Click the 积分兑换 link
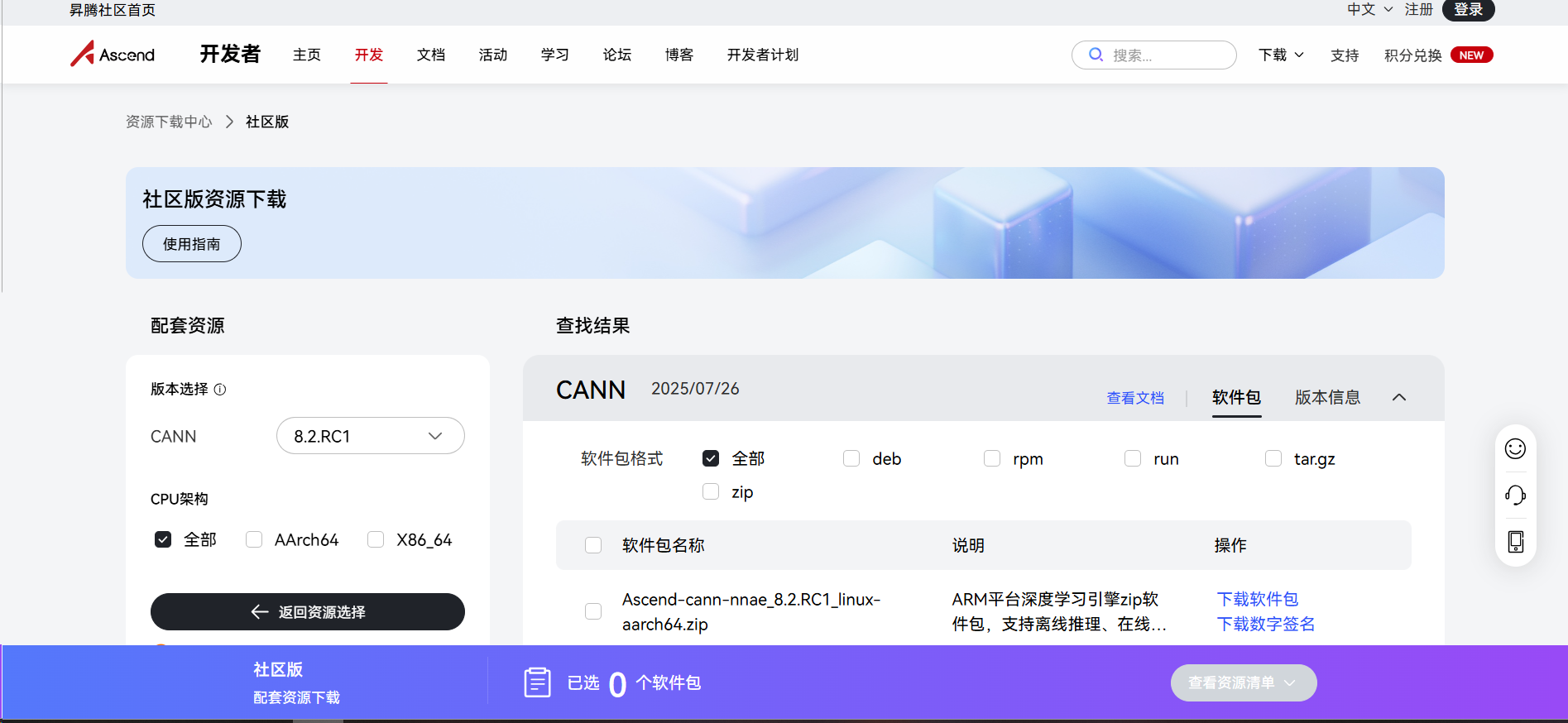 (x=1413, y=55)
